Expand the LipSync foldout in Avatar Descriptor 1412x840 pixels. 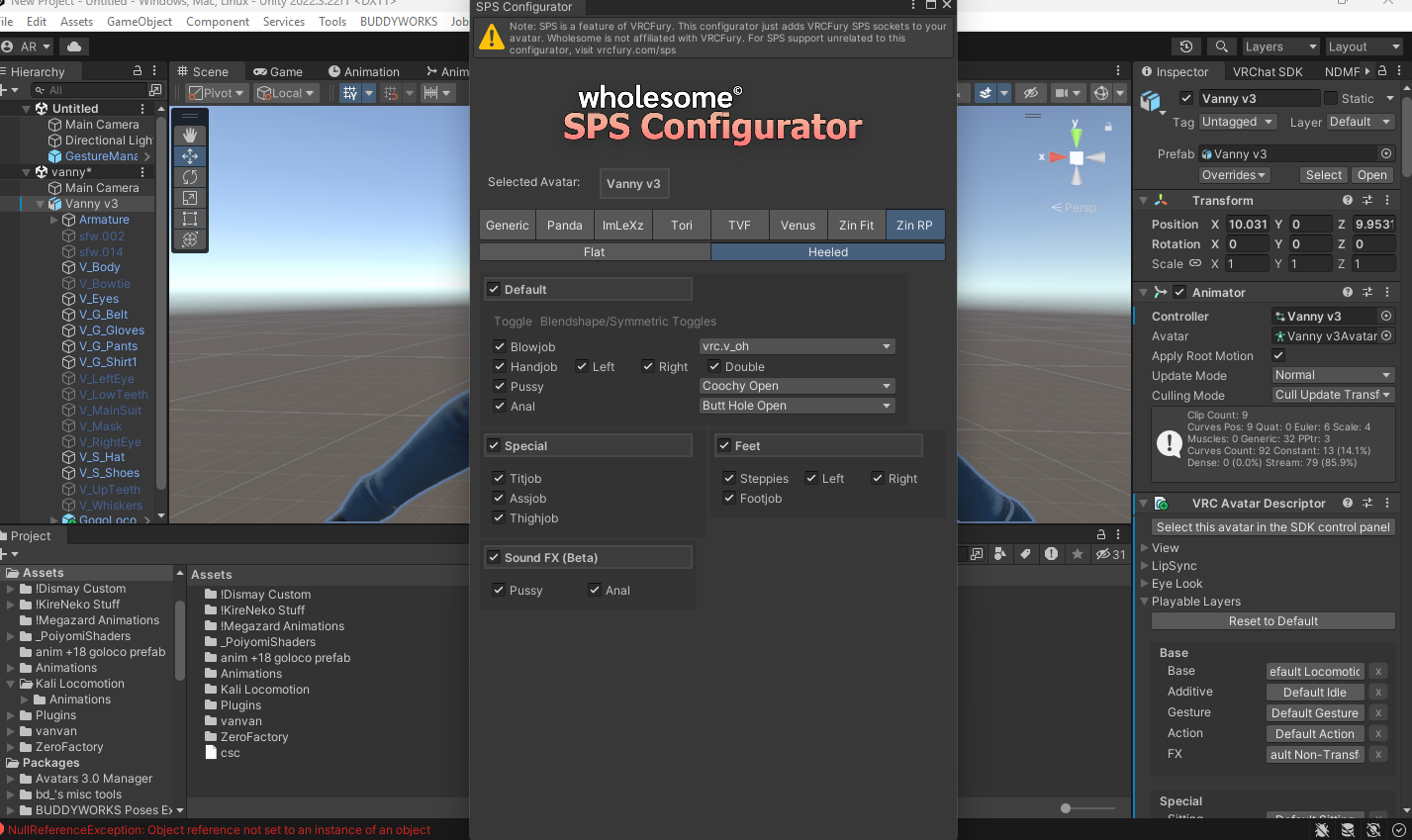[x=1145, y=566]
